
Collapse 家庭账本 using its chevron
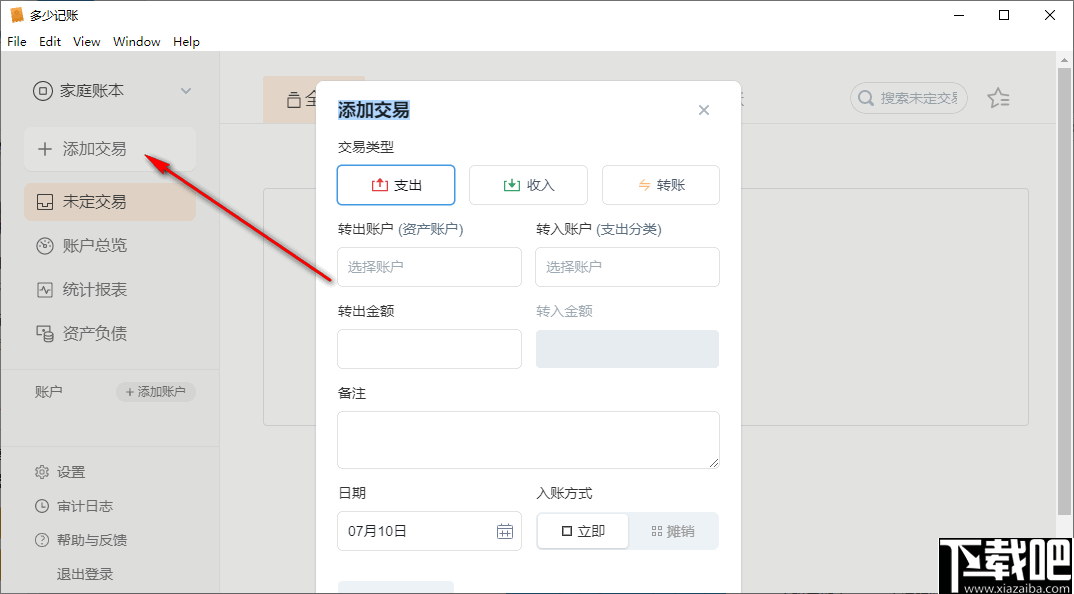(x=186, y=90)
